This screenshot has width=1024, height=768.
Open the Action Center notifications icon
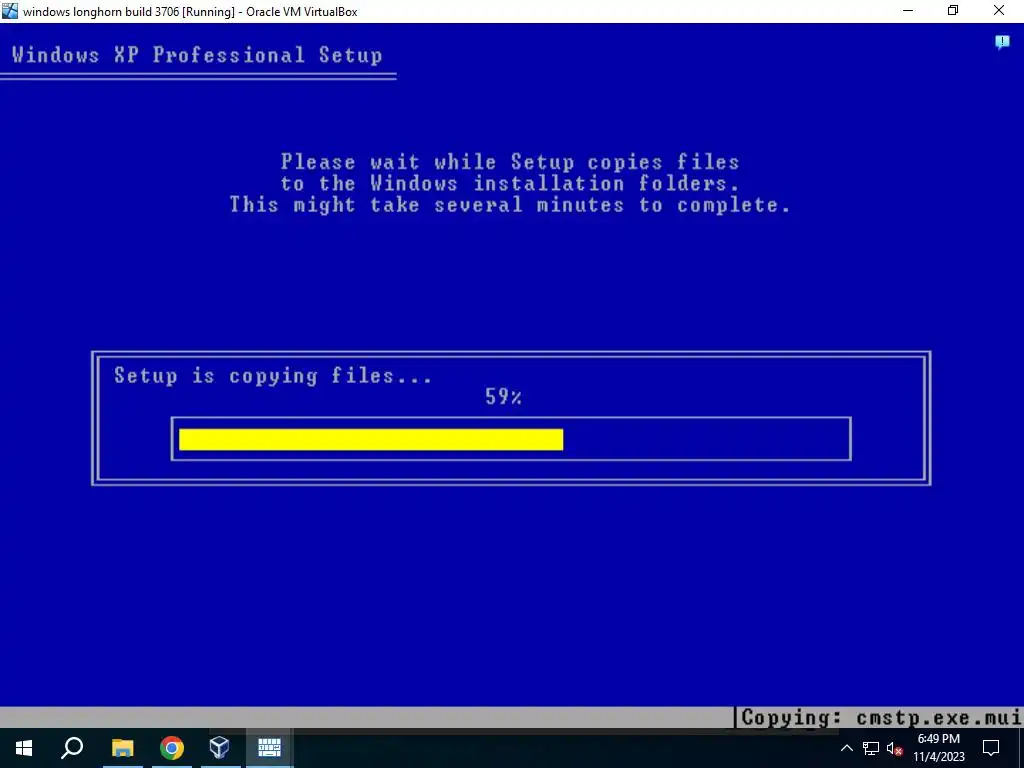pyautogui.click(x=991, y=748)
